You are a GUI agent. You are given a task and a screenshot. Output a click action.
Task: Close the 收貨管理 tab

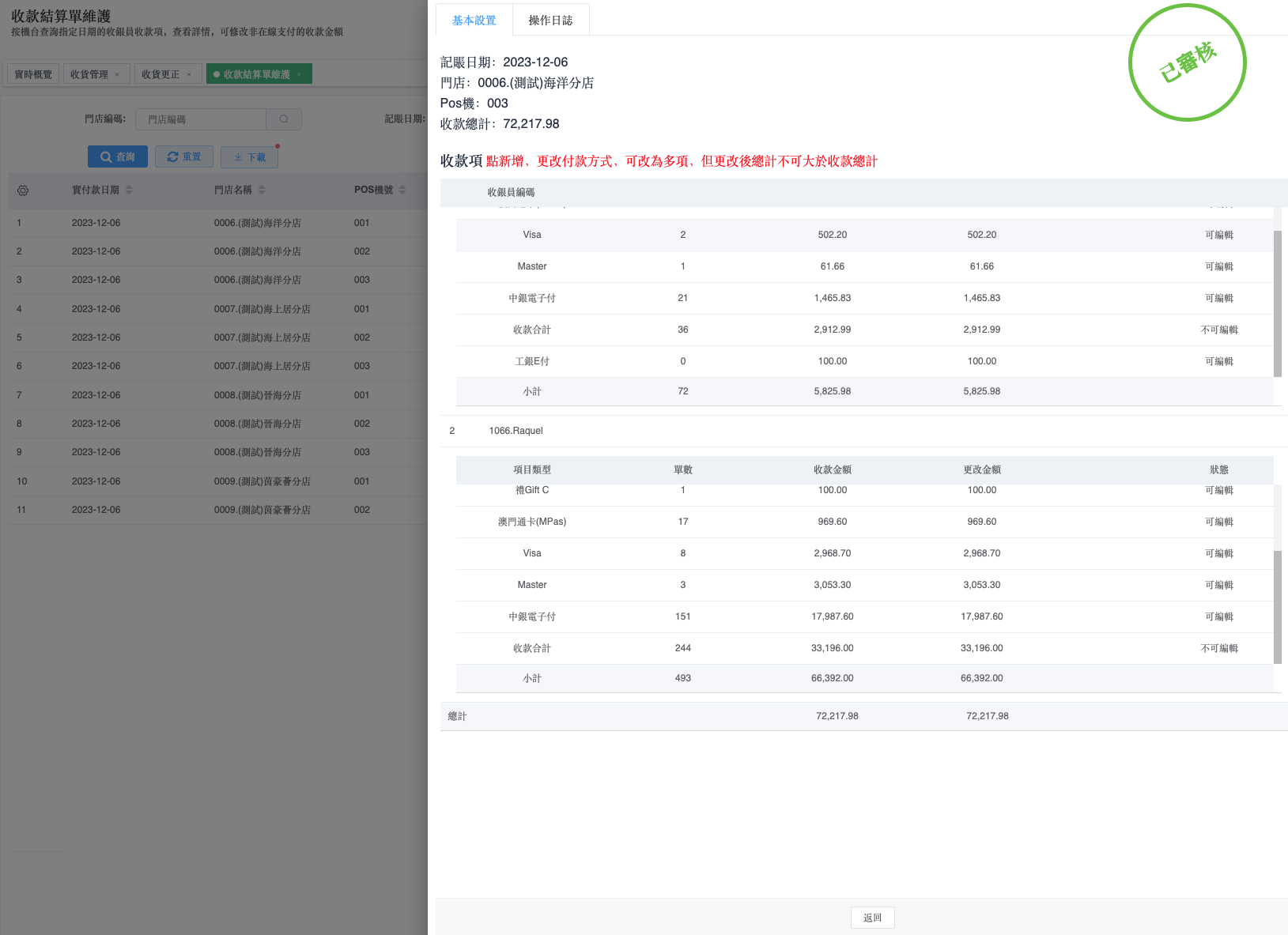(117, 74)
